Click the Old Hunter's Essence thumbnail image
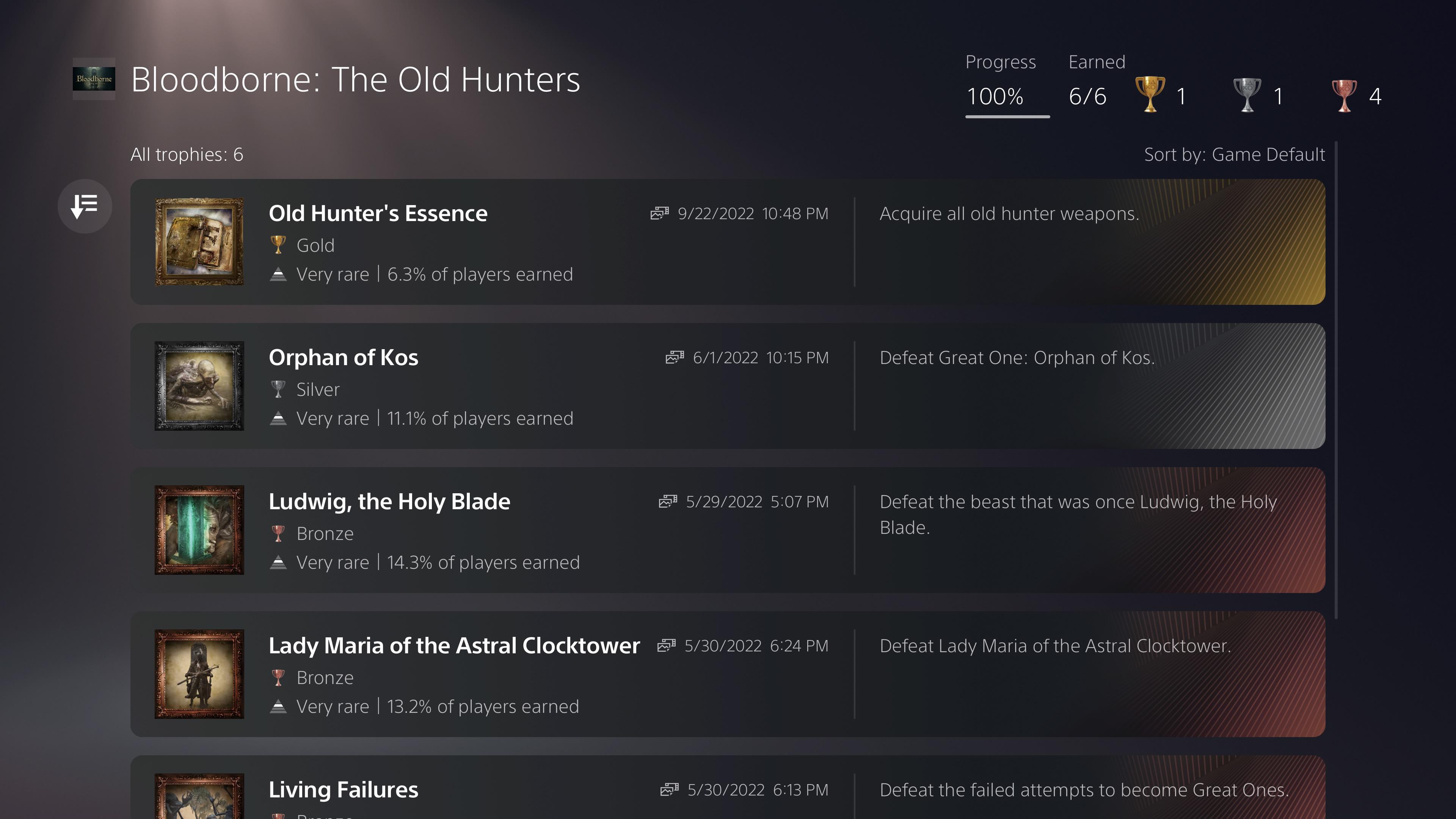 [199, 242]
